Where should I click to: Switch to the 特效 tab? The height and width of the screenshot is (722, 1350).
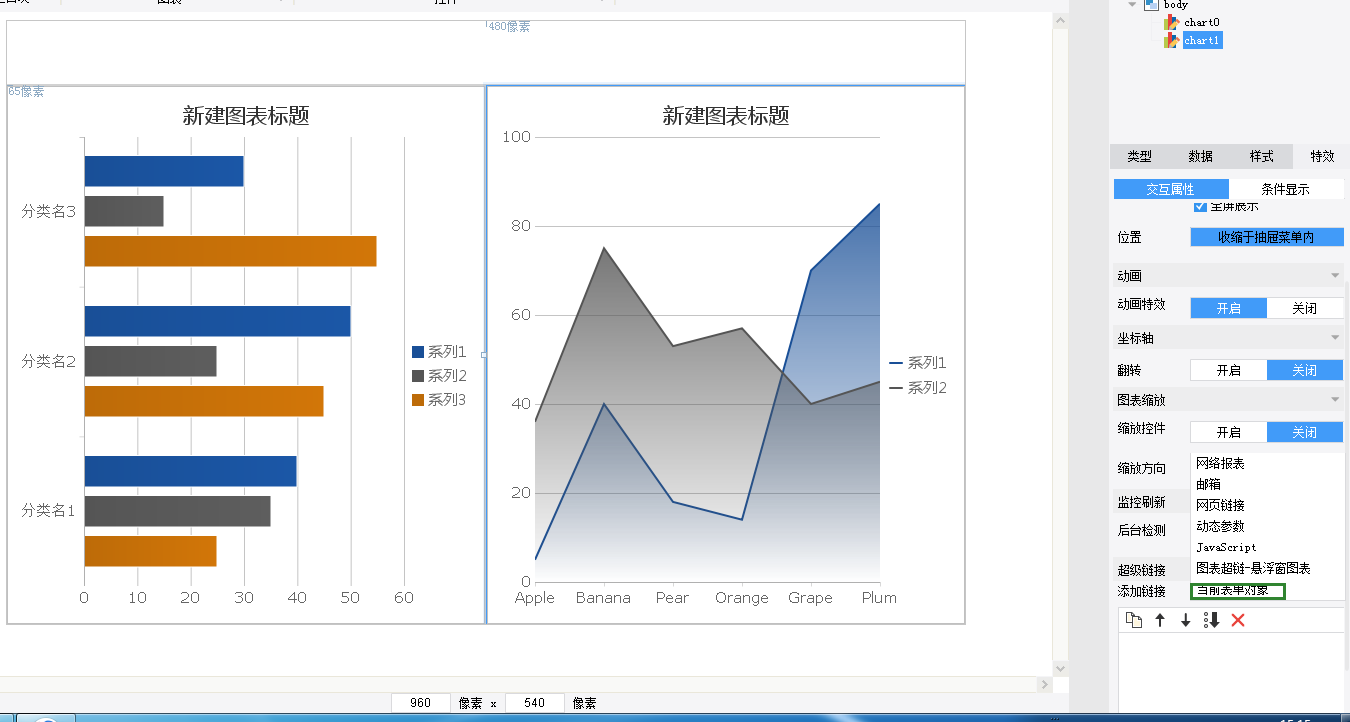tap(1322, 156)
